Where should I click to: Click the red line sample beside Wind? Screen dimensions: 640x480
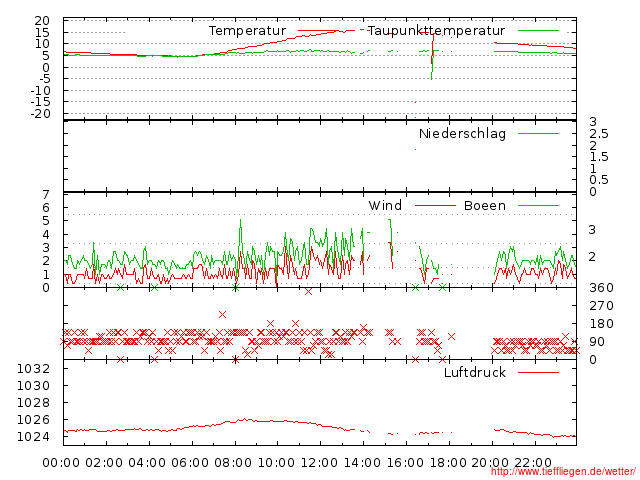click(x=435, y=205)
